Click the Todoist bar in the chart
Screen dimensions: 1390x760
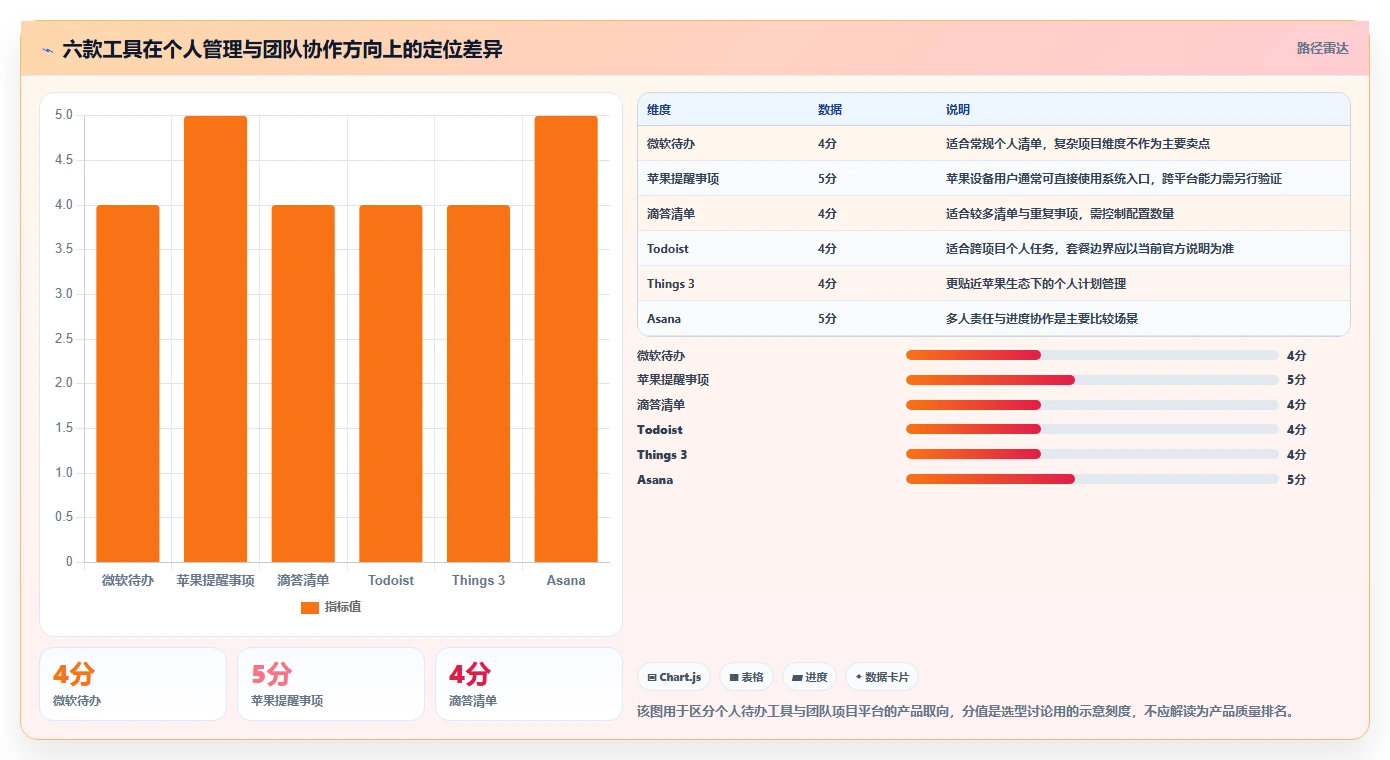(391, 384)
